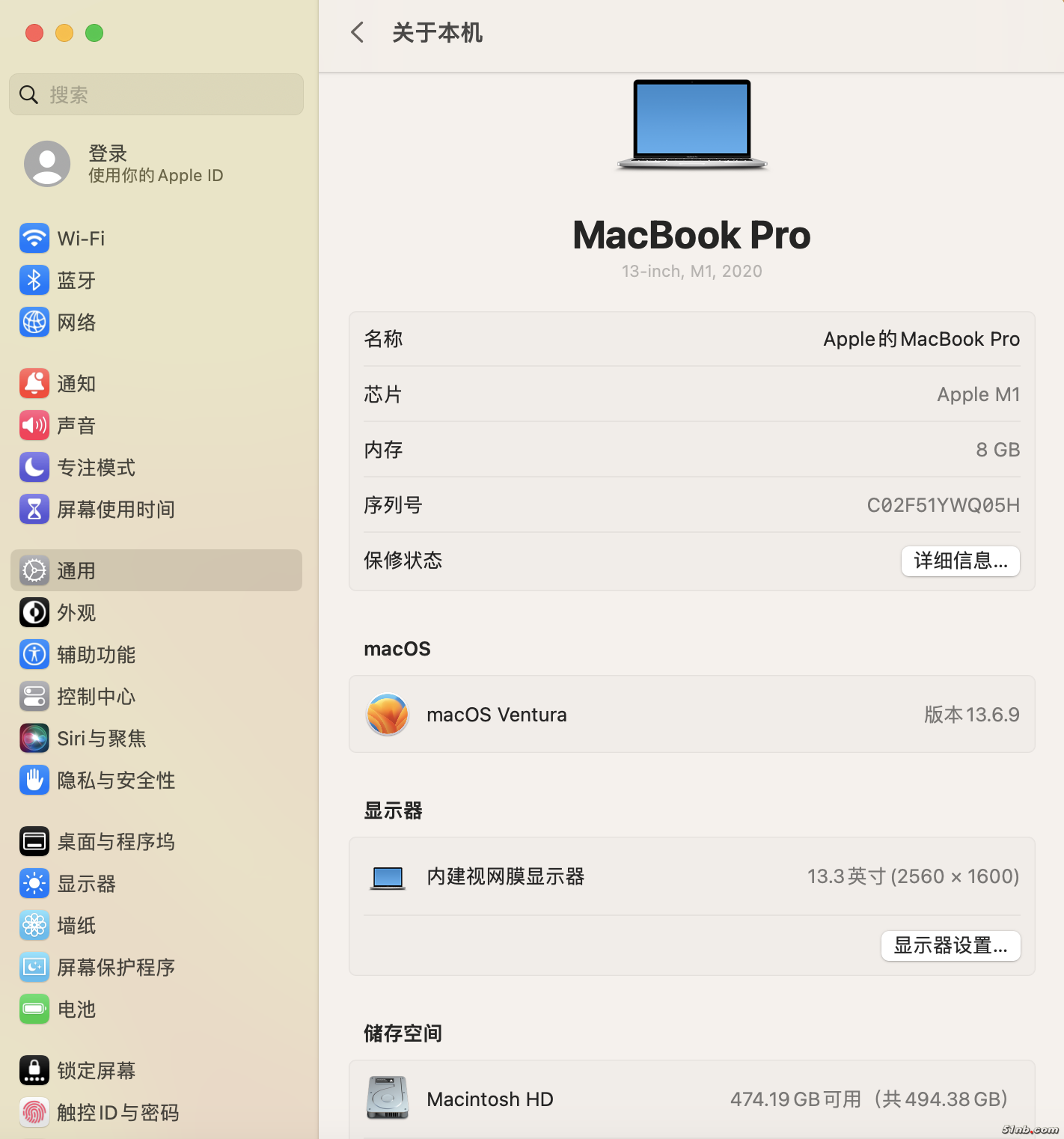The width and height of the screenshot is (1064, 1139).
Task: Open the 电池 battery icon
Action: pos(34,1010)
